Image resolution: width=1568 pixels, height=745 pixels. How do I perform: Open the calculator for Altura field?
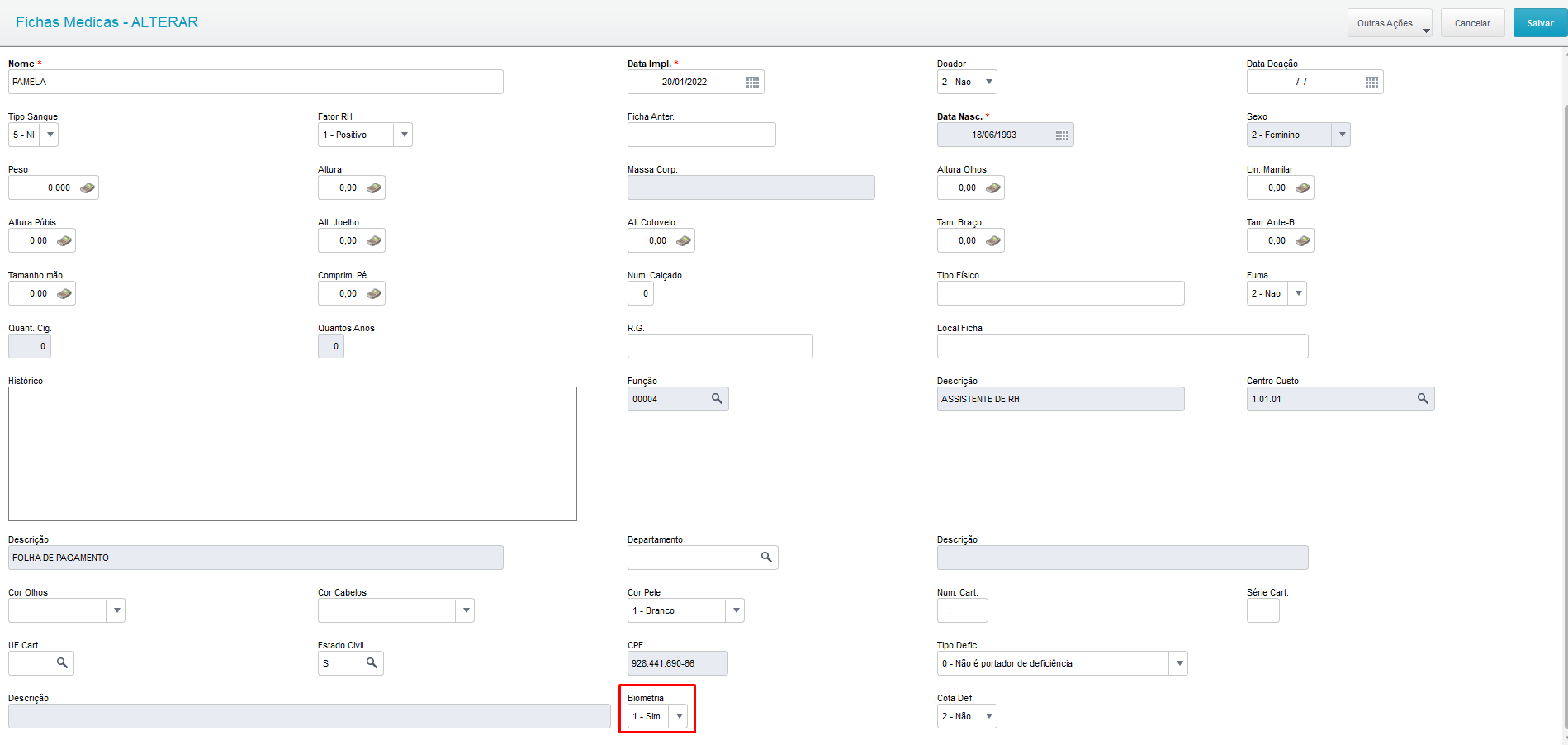point(372,187)
